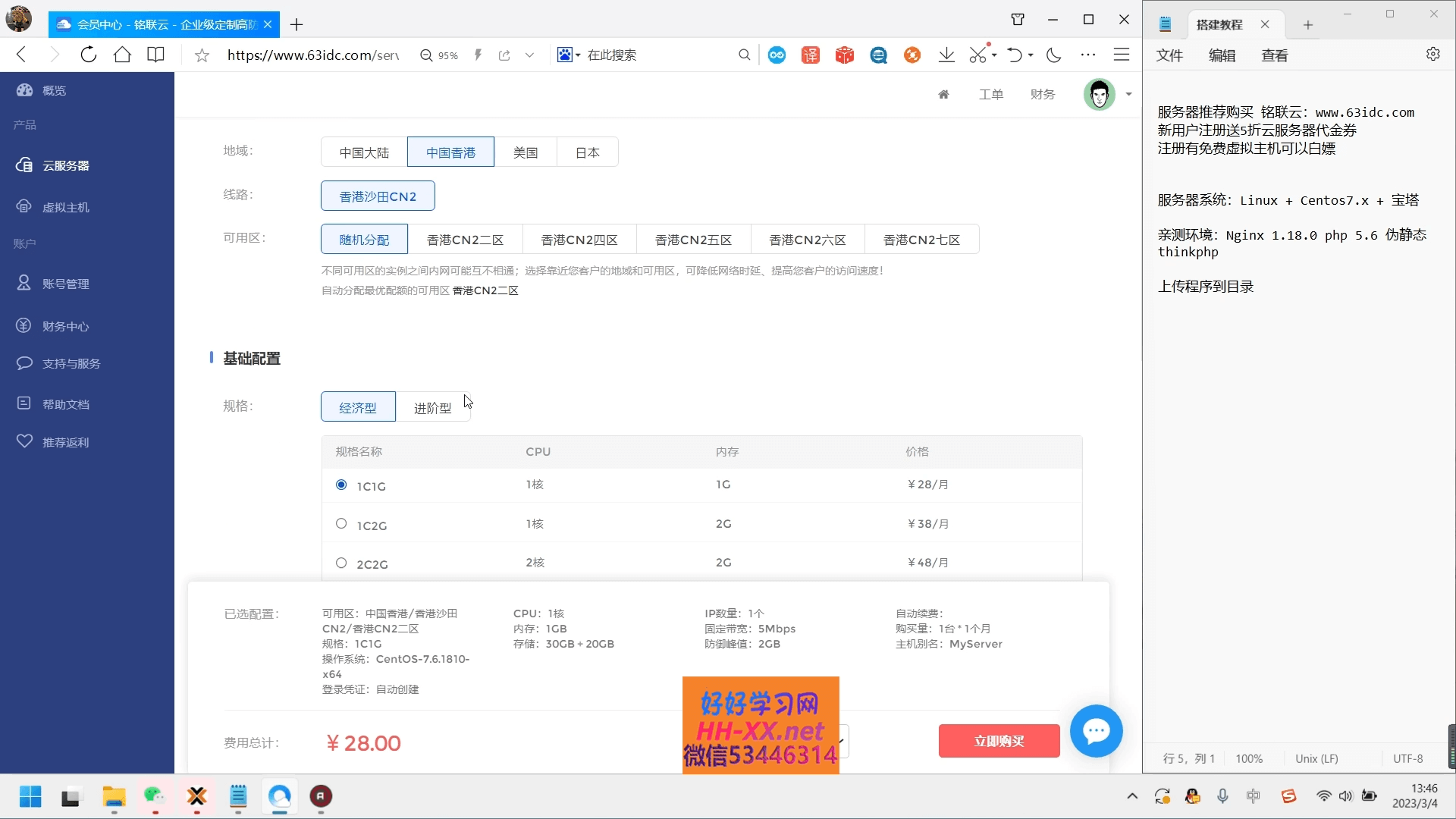The image size is (1456, 819).
Task: Select the 2C2G spec radio button
Action: pos(341,563)
